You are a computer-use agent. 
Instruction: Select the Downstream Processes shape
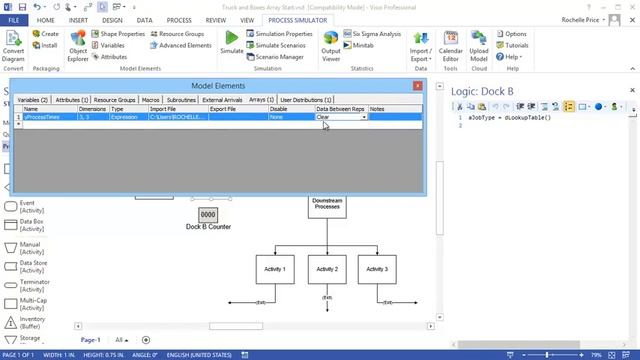click(327, 207)
